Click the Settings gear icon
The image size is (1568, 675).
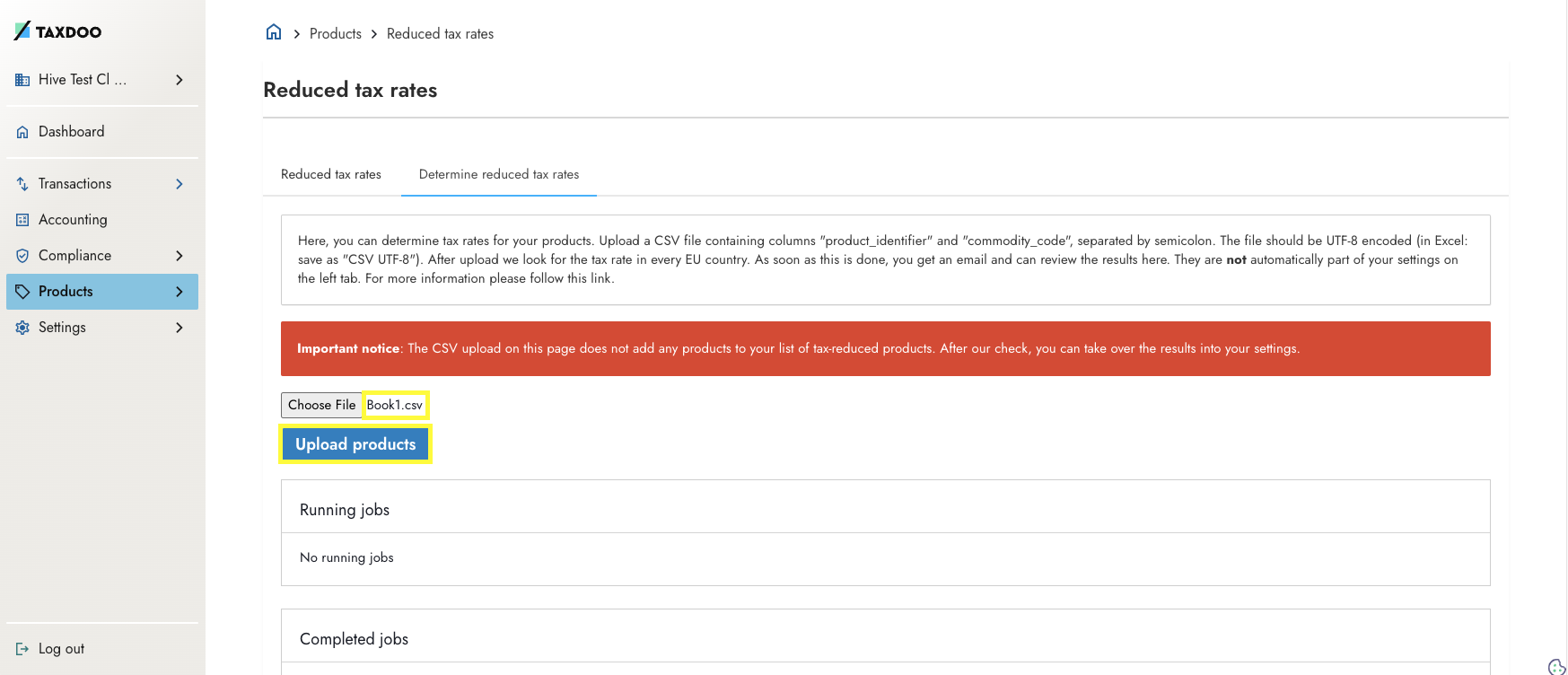click(22, 328)
